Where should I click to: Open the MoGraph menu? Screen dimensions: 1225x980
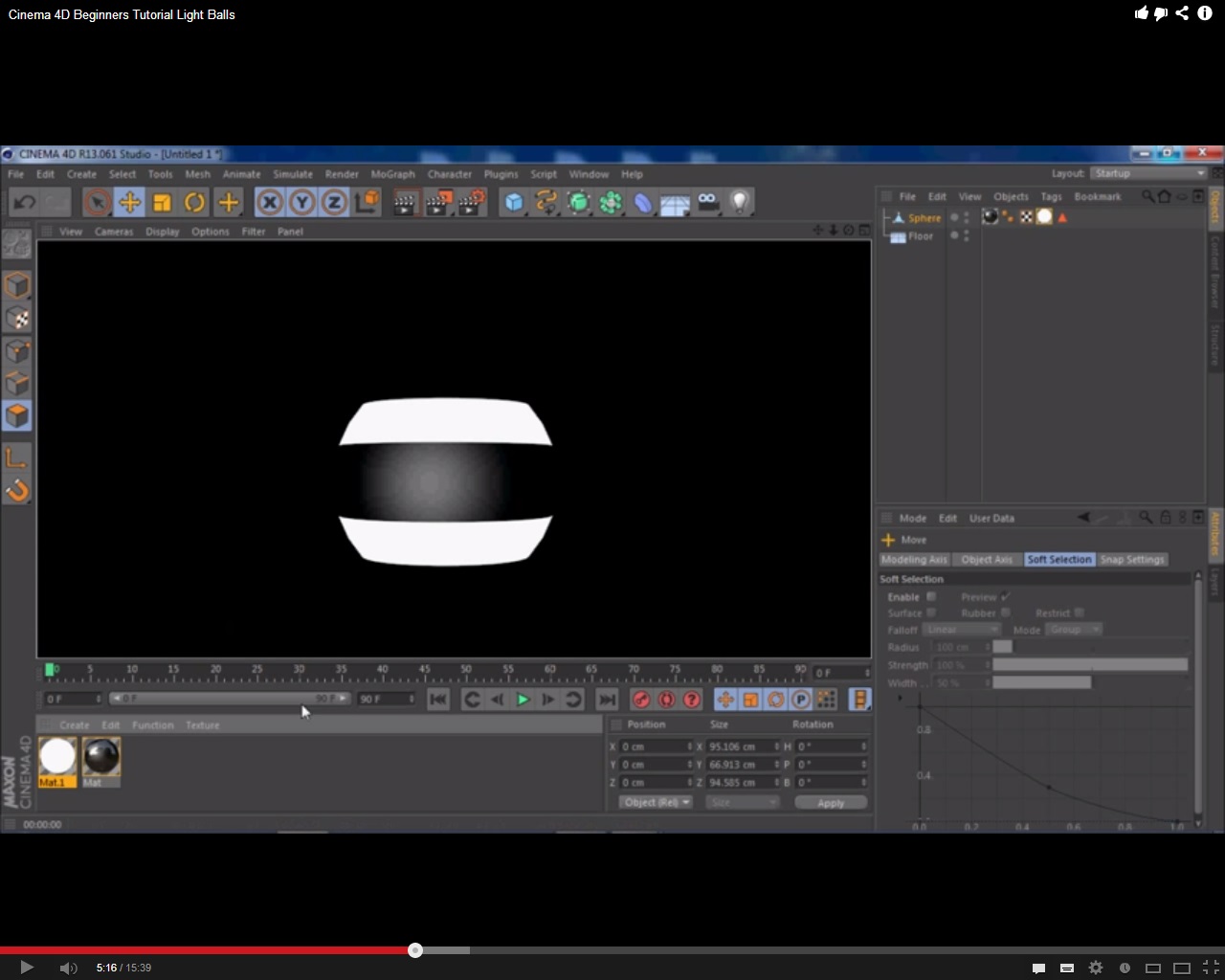(392, 174)
